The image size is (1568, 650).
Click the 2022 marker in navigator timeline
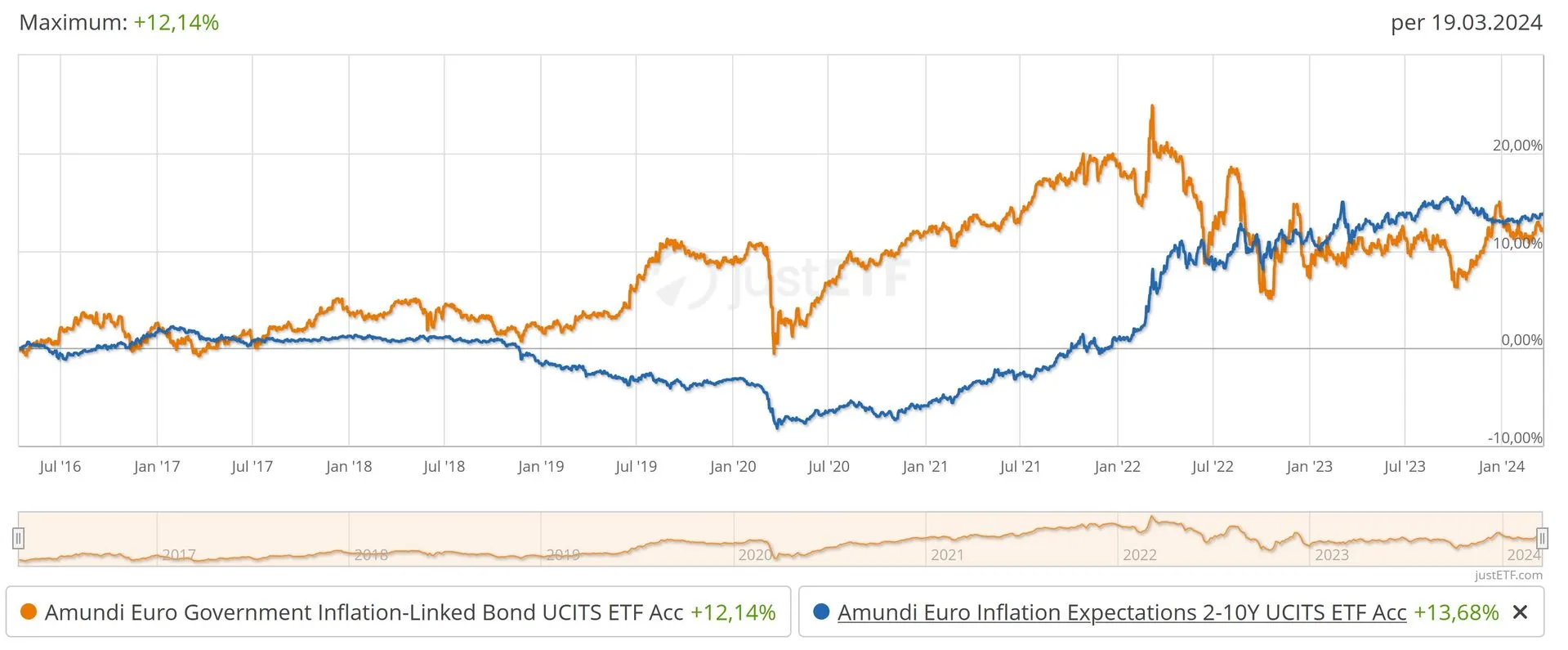[1139, 554]
